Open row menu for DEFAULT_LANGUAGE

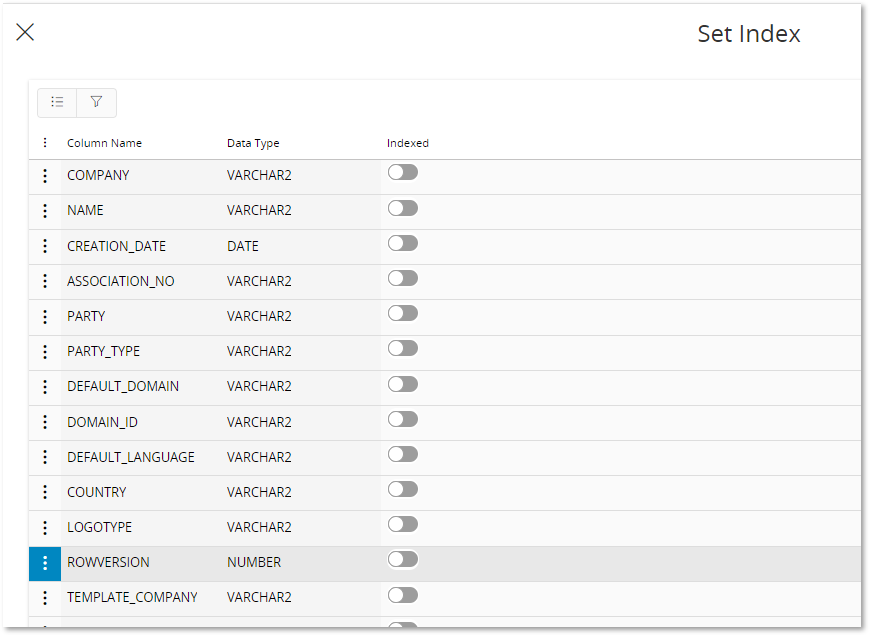(45, 457)
